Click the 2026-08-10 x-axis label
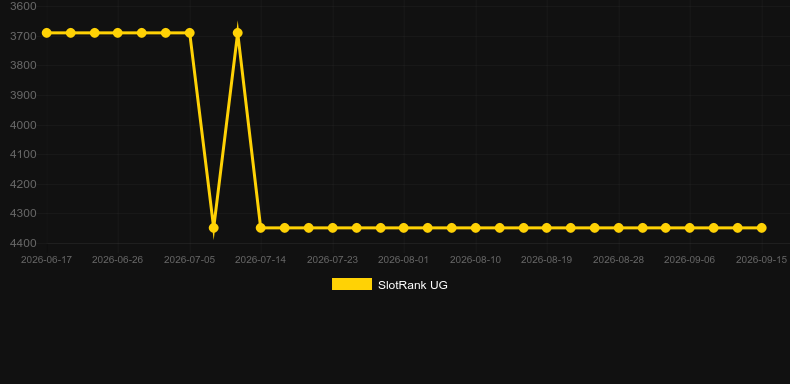The height and width of the screenshot is (384, 790). coord(476,260)
